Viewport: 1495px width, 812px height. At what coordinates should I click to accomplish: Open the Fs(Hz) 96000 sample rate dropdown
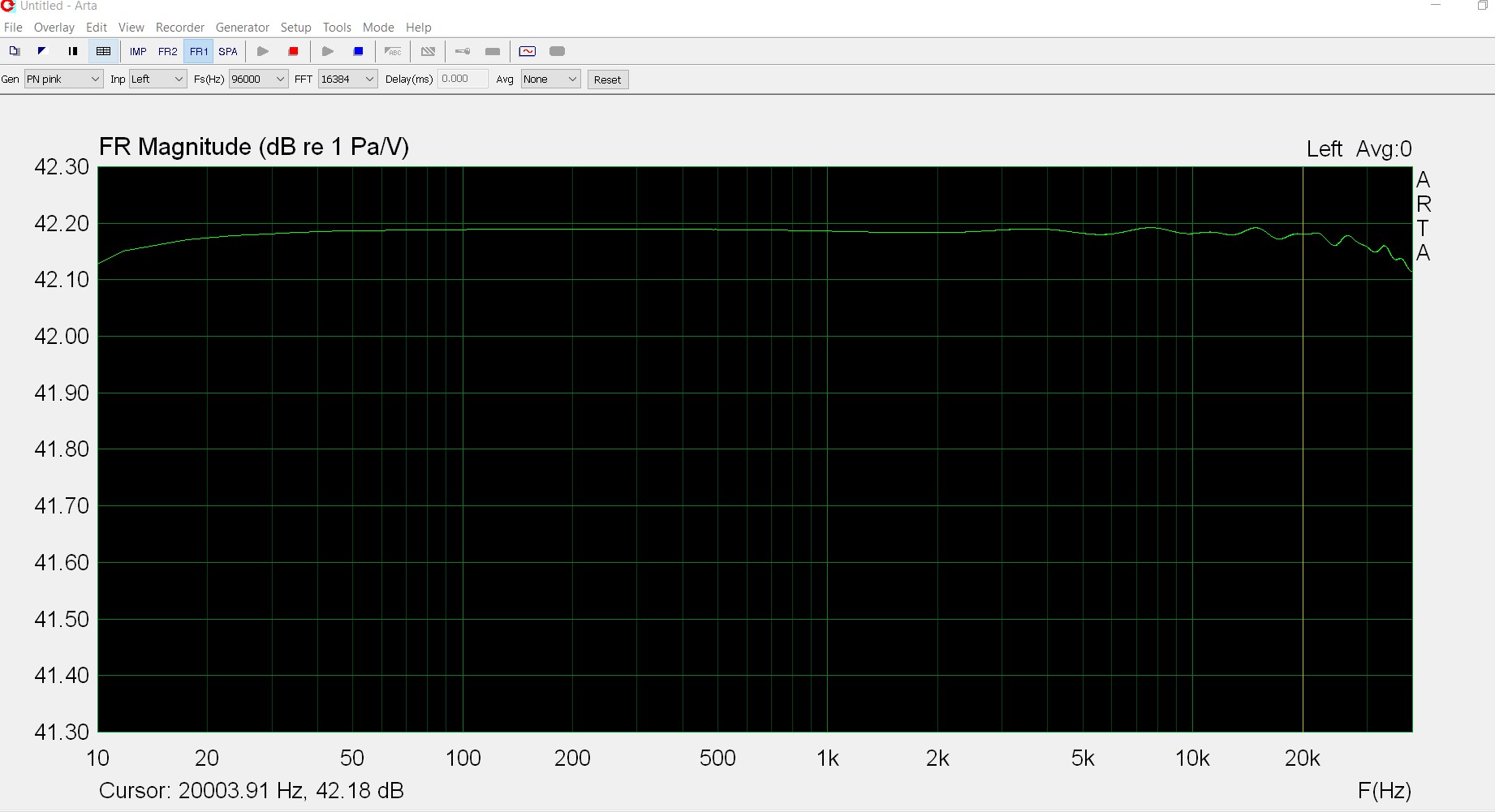(x=258, y=79)
